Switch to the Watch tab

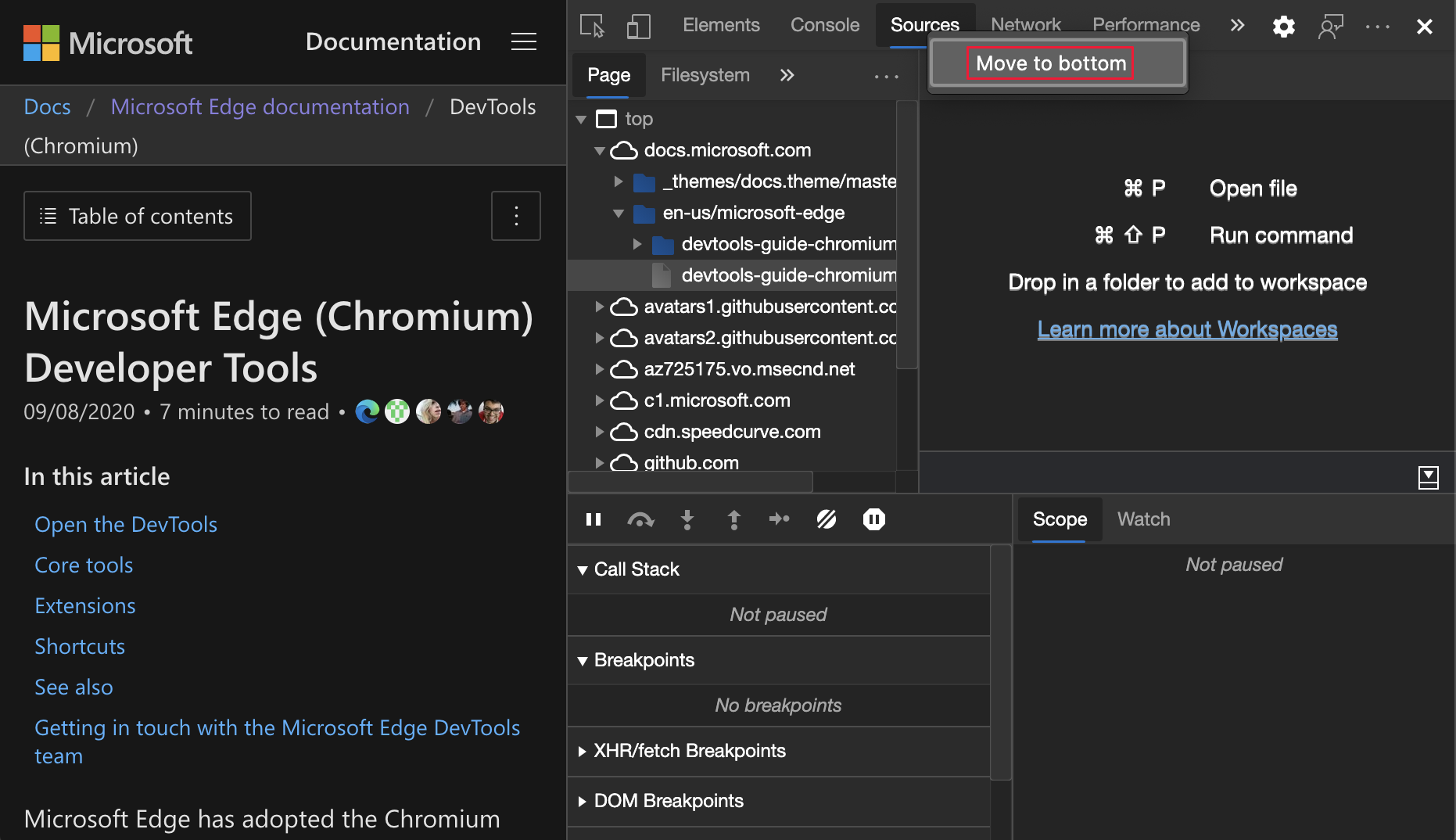coord(1143,519)
